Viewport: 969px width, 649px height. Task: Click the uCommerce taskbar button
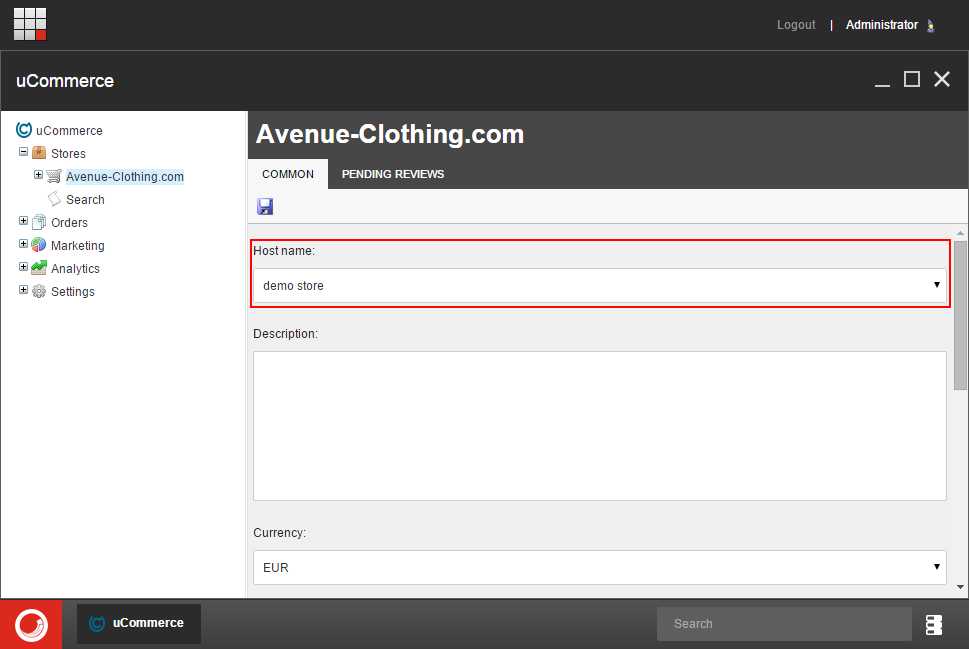tap(139, 624)
